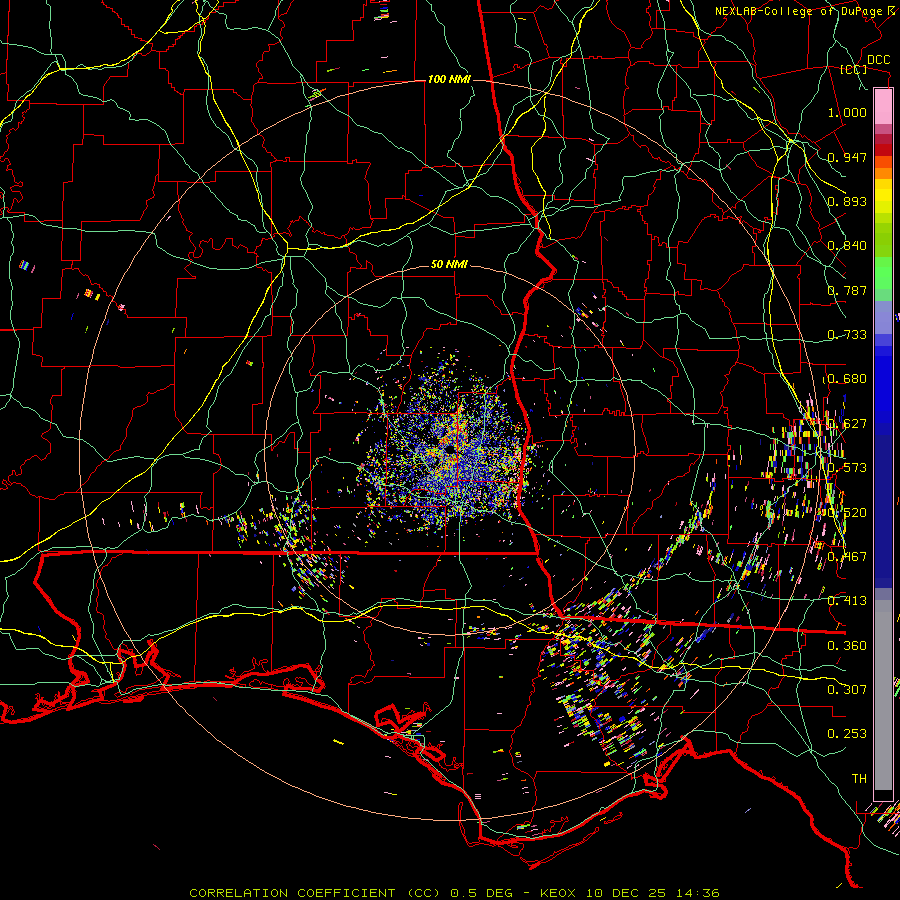Click the 0.307 scale value

coord(847,690)
